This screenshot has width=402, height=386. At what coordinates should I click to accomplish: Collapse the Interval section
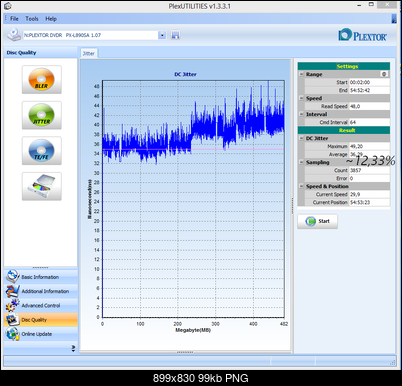click(301, 114)
